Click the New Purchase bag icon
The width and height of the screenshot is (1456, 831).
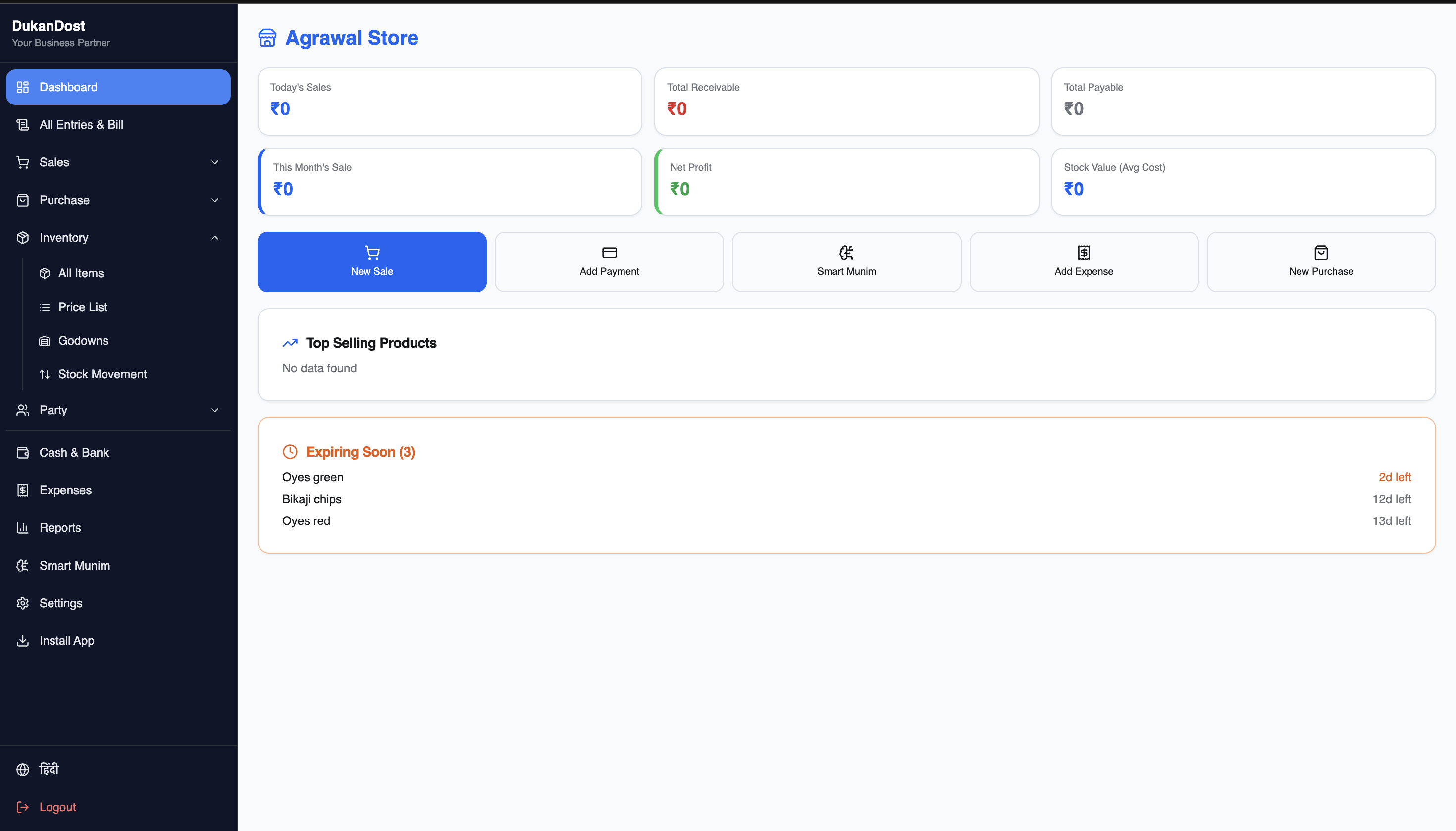pyautogui.click(x=1321, y=252)
